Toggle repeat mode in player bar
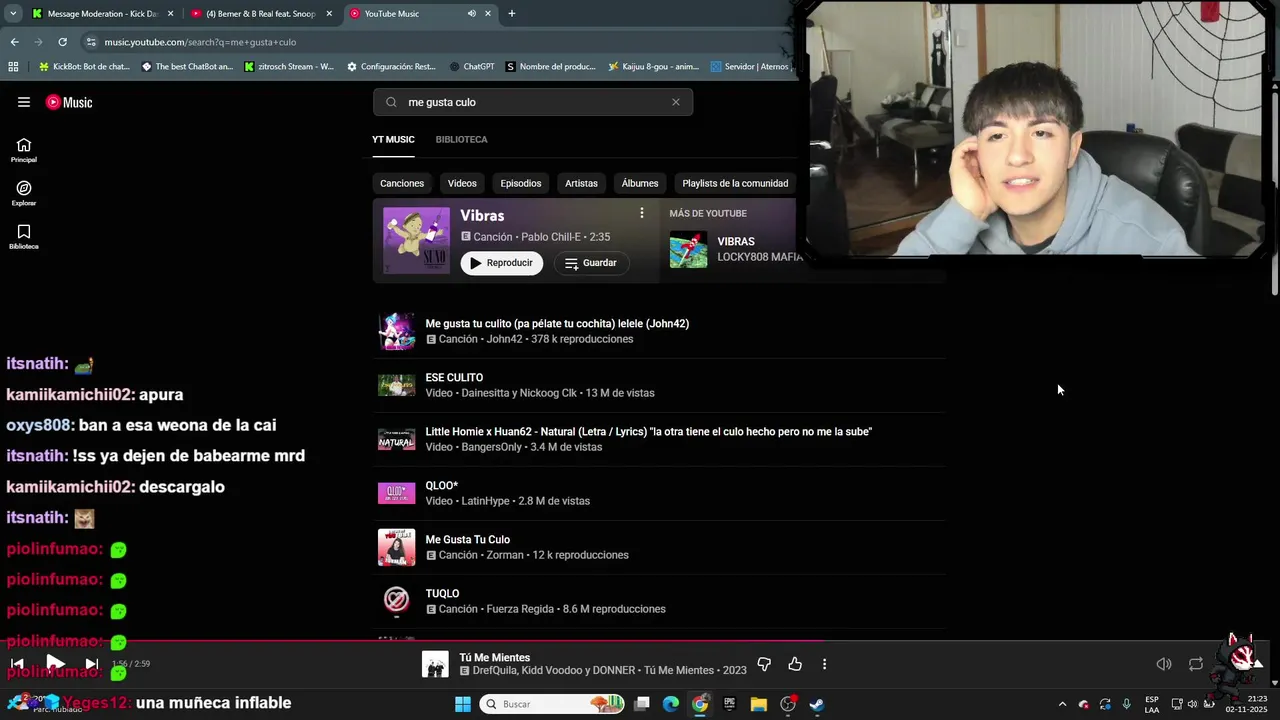The image size is (1280, 720). pos(1196,664)
